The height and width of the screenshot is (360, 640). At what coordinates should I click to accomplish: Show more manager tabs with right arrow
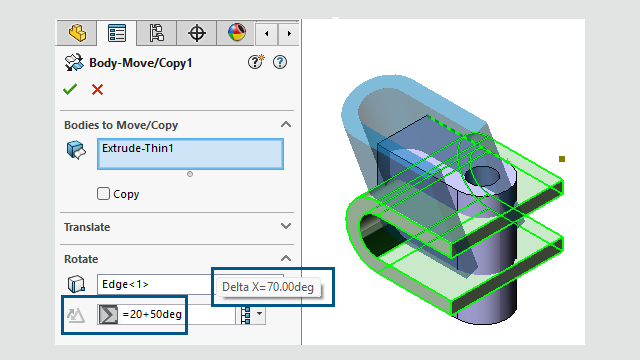[289, 33]
